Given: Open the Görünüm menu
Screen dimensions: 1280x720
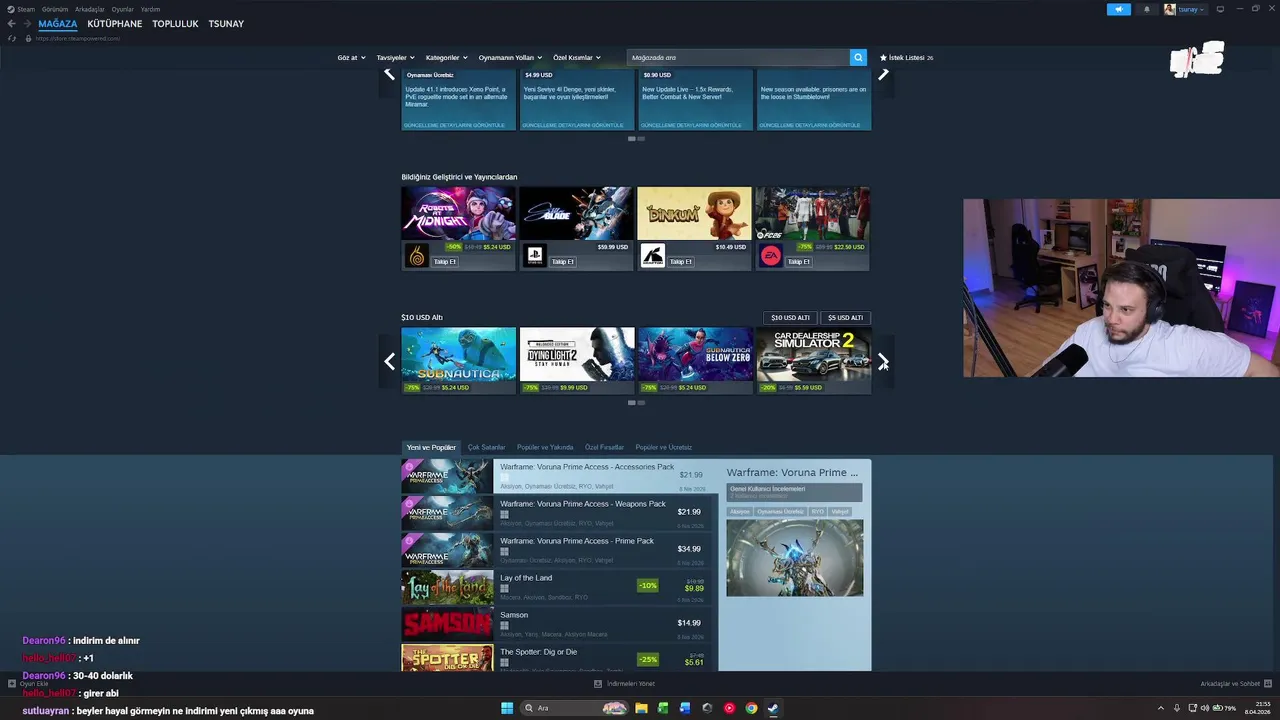Looking at the screenshot, I should pos(55,9).
